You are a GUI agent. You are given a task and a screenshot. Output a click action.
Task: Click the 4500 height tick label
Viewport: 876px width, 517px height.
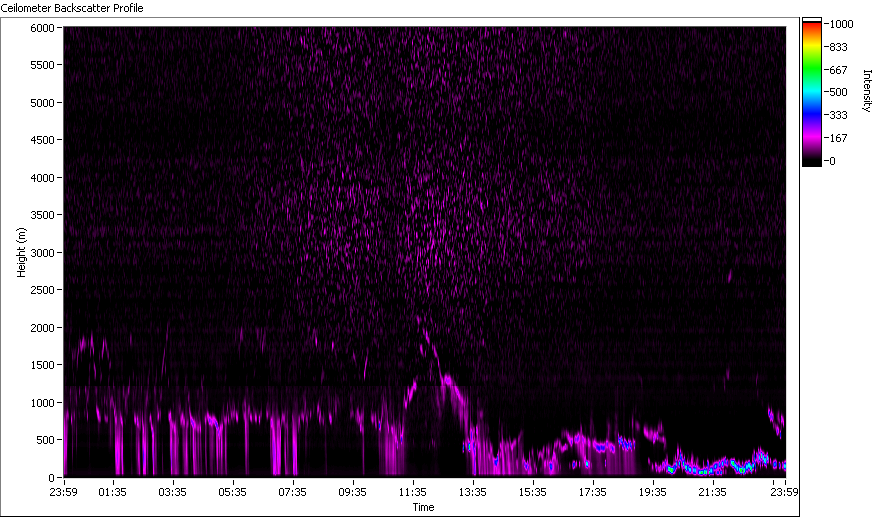42,140
